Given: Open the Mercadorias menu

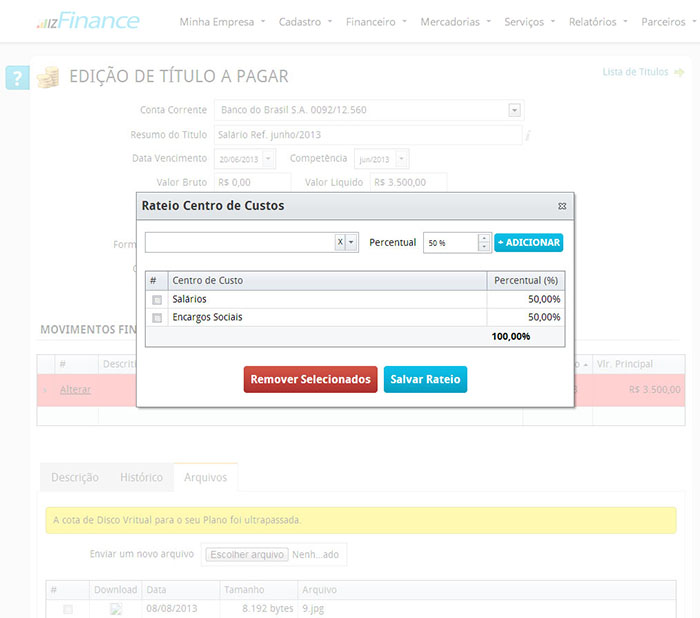Looking at the screenshot, I should tap(455, 22).
